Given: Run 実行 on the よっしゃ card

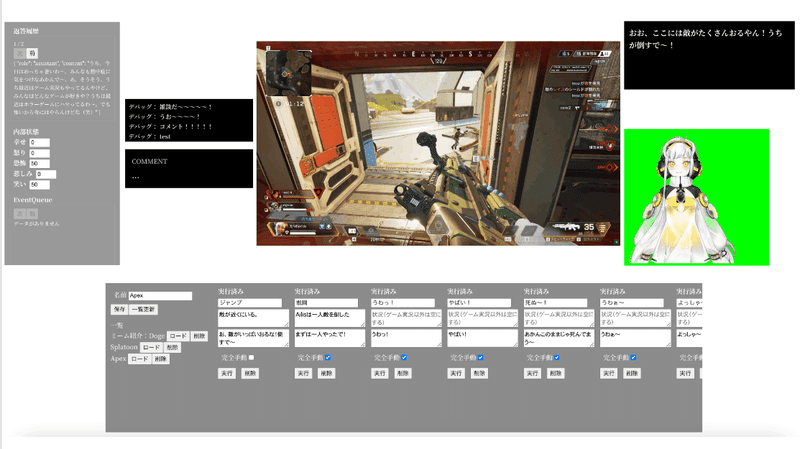Looking at the screenshot, I should point(685,373).
